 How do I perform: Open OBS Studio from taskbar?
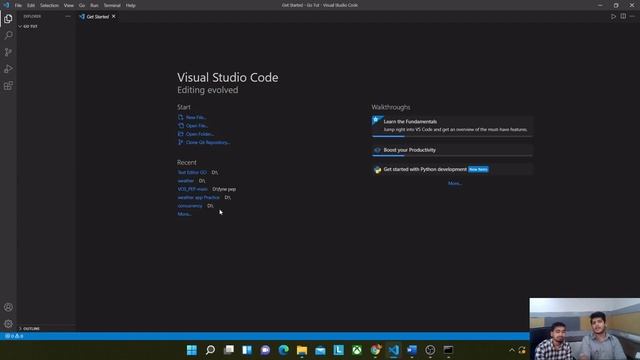click(430, 350)
